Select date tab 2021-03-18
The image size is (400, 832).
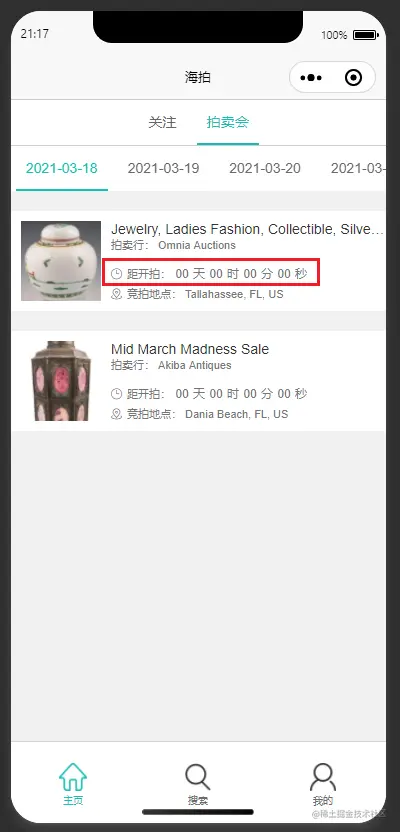click(62, 168)
